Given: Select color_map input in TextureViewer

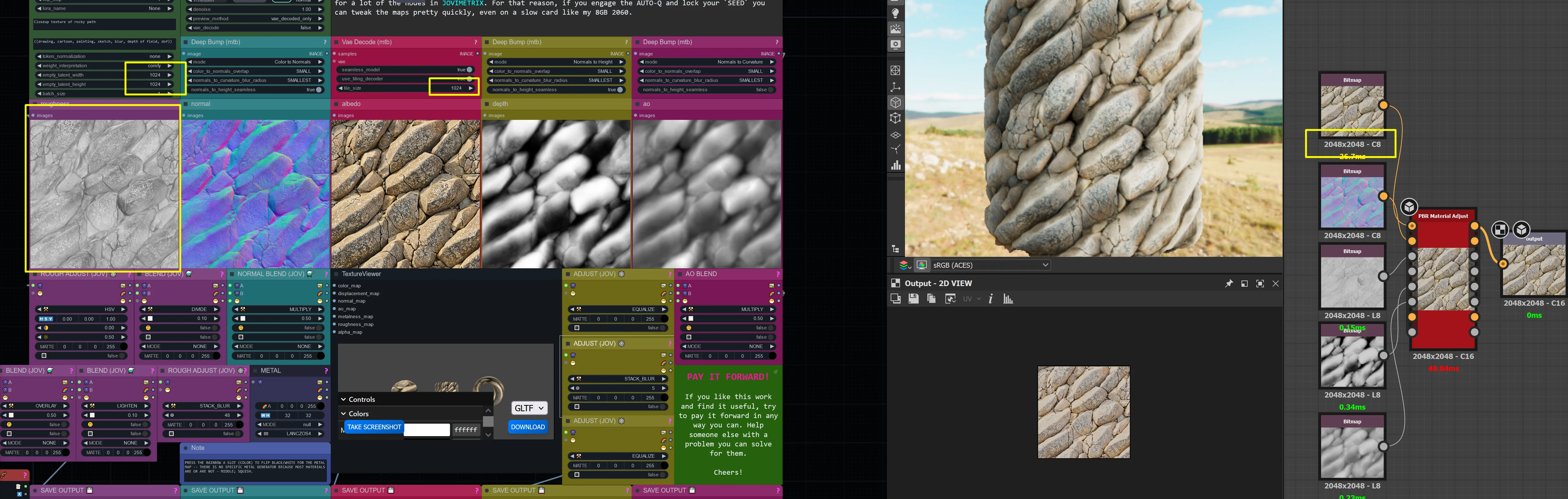Looking at the screenshot, I should 349,286.
